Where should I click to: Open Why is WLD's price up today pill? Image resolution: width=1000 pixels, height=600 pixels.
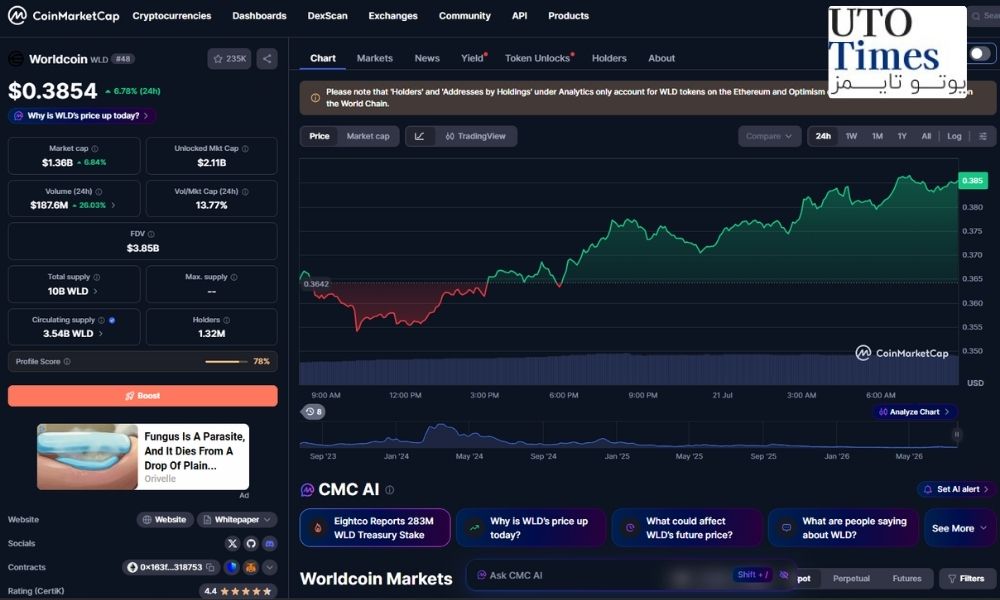[82, 115]
